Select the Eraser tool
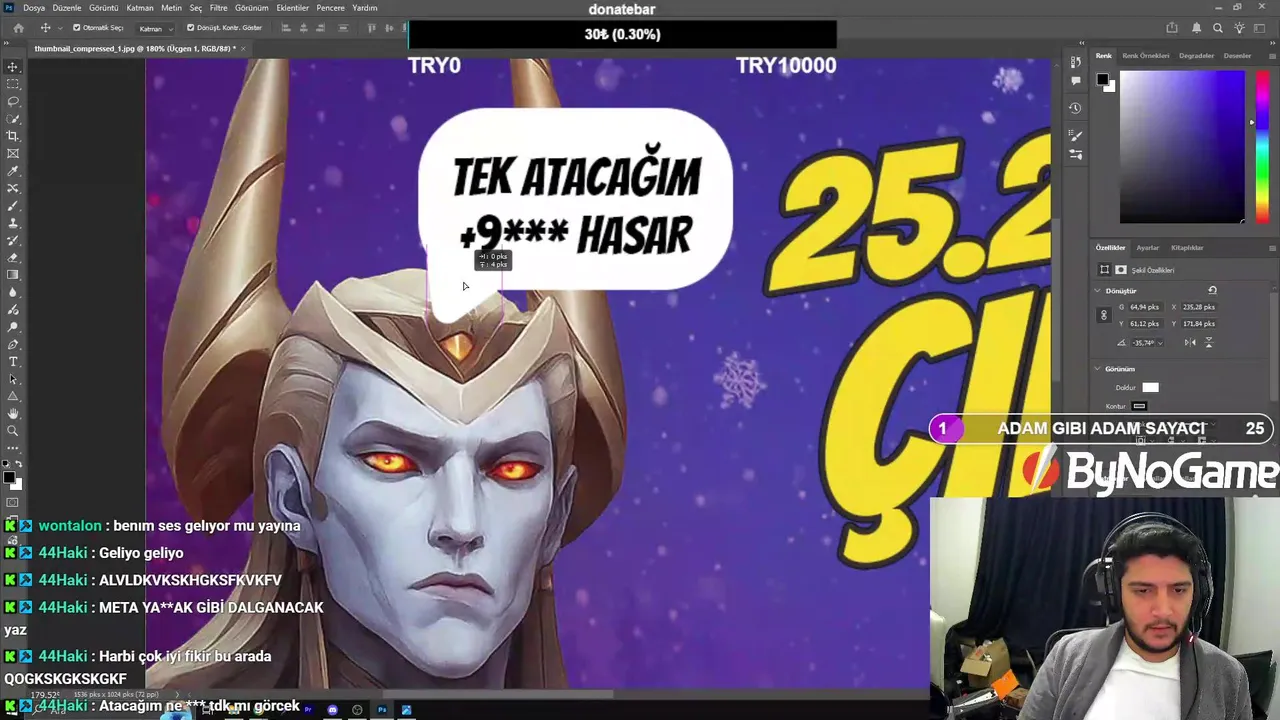Viewport: 1280px width, 720px height. pyautogui.click(x=13, y=258)
